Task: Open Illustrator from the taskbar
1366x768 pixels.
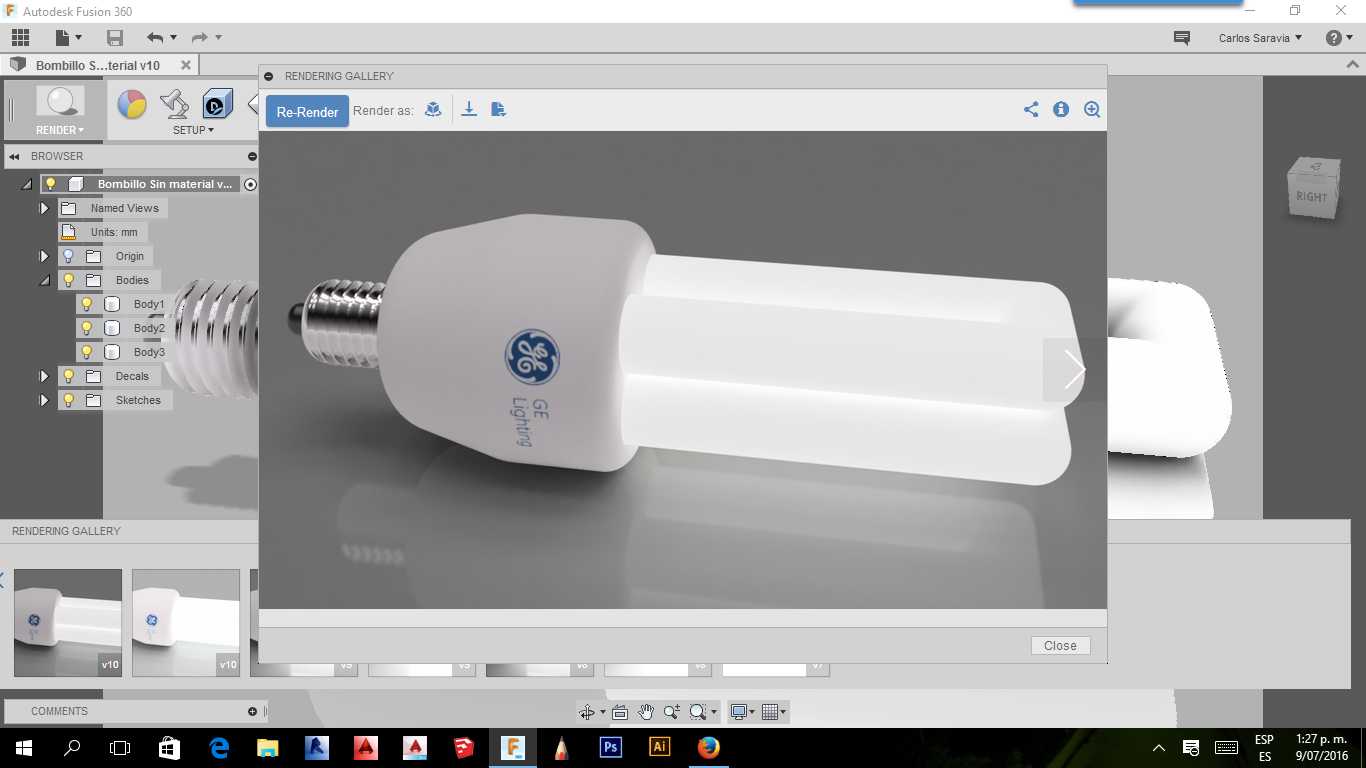Action: click(659, 747)
